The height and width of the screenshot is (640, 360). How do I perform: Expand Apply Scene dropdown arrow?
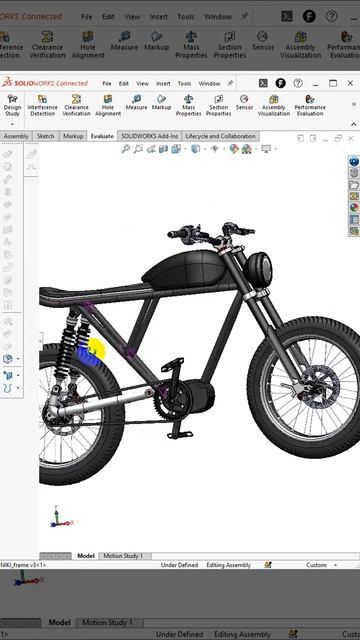point(255,149)
